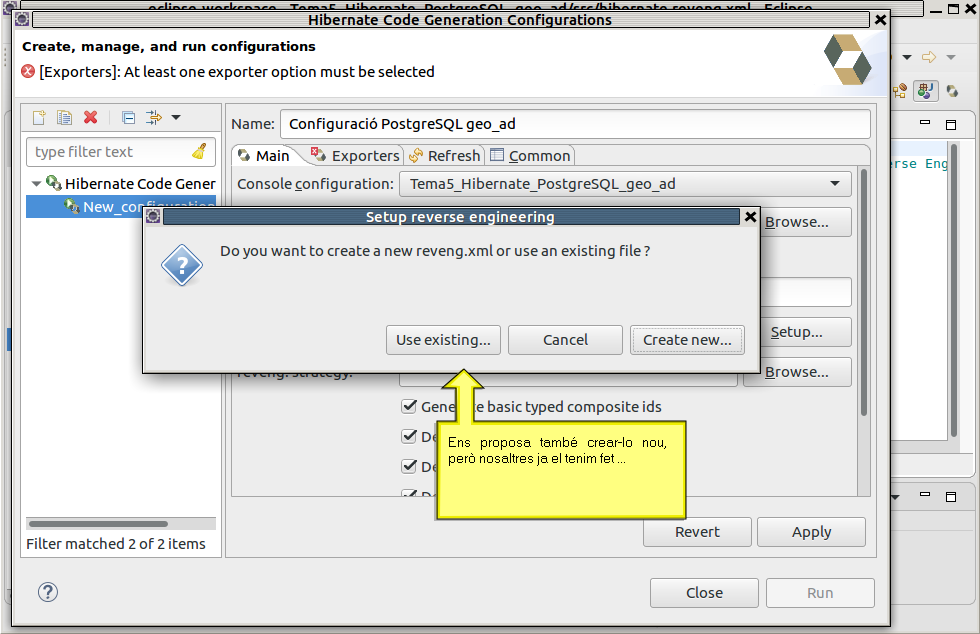
Task: Close the Setup reverse engineering dialog
Action: pos(751,217)
